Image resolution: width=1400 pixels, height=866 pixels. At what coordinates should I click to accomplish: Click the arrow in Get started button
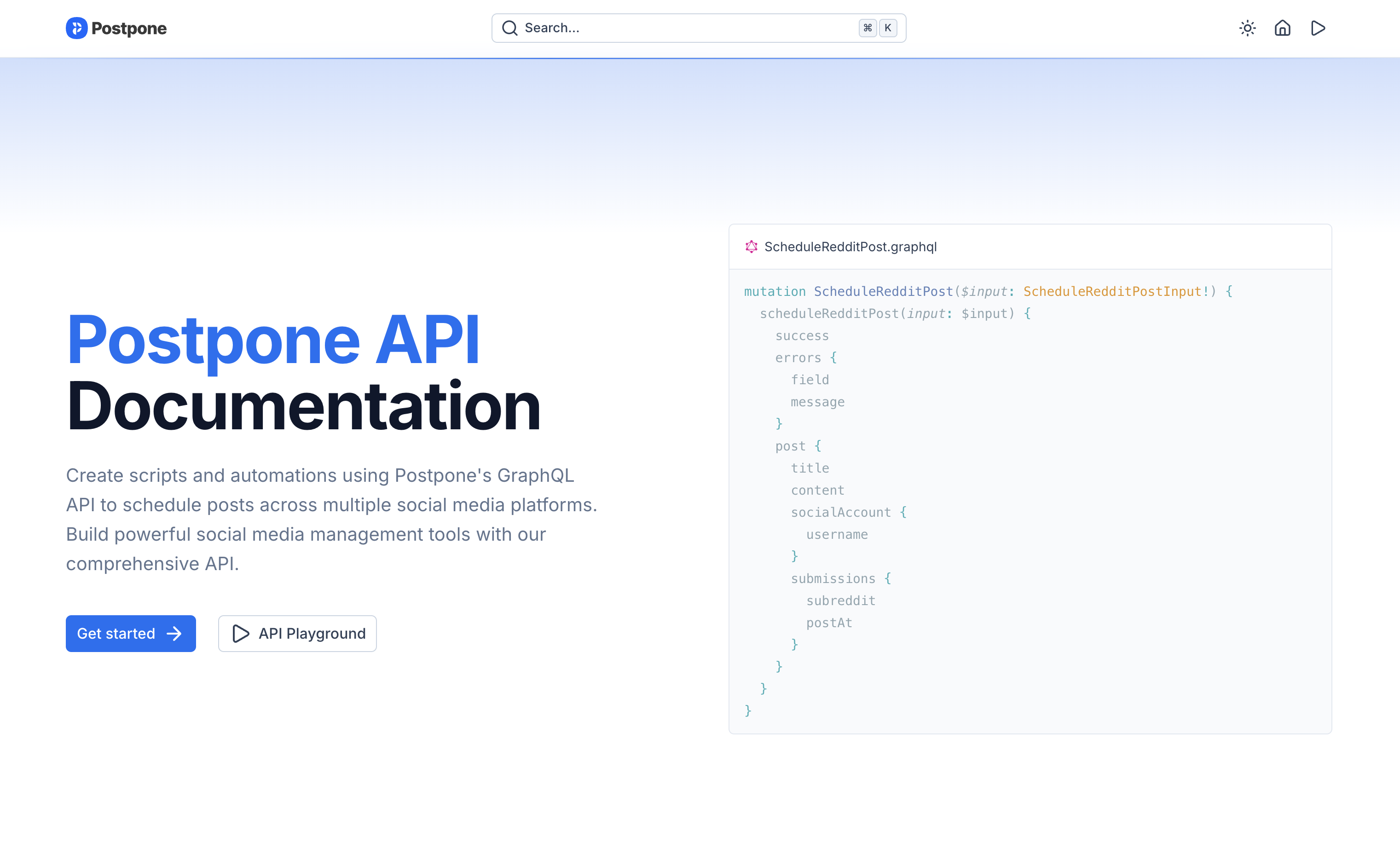click(174, 634)
